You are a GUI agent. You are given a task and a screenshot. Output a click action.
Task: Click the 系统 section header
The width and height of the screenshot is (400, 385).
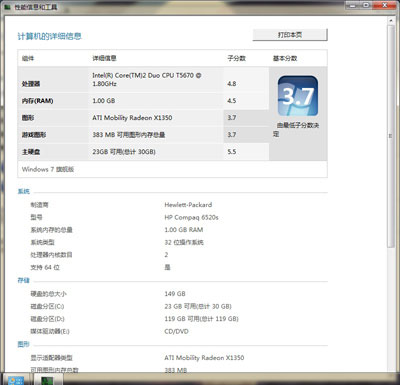click(24, 191)
